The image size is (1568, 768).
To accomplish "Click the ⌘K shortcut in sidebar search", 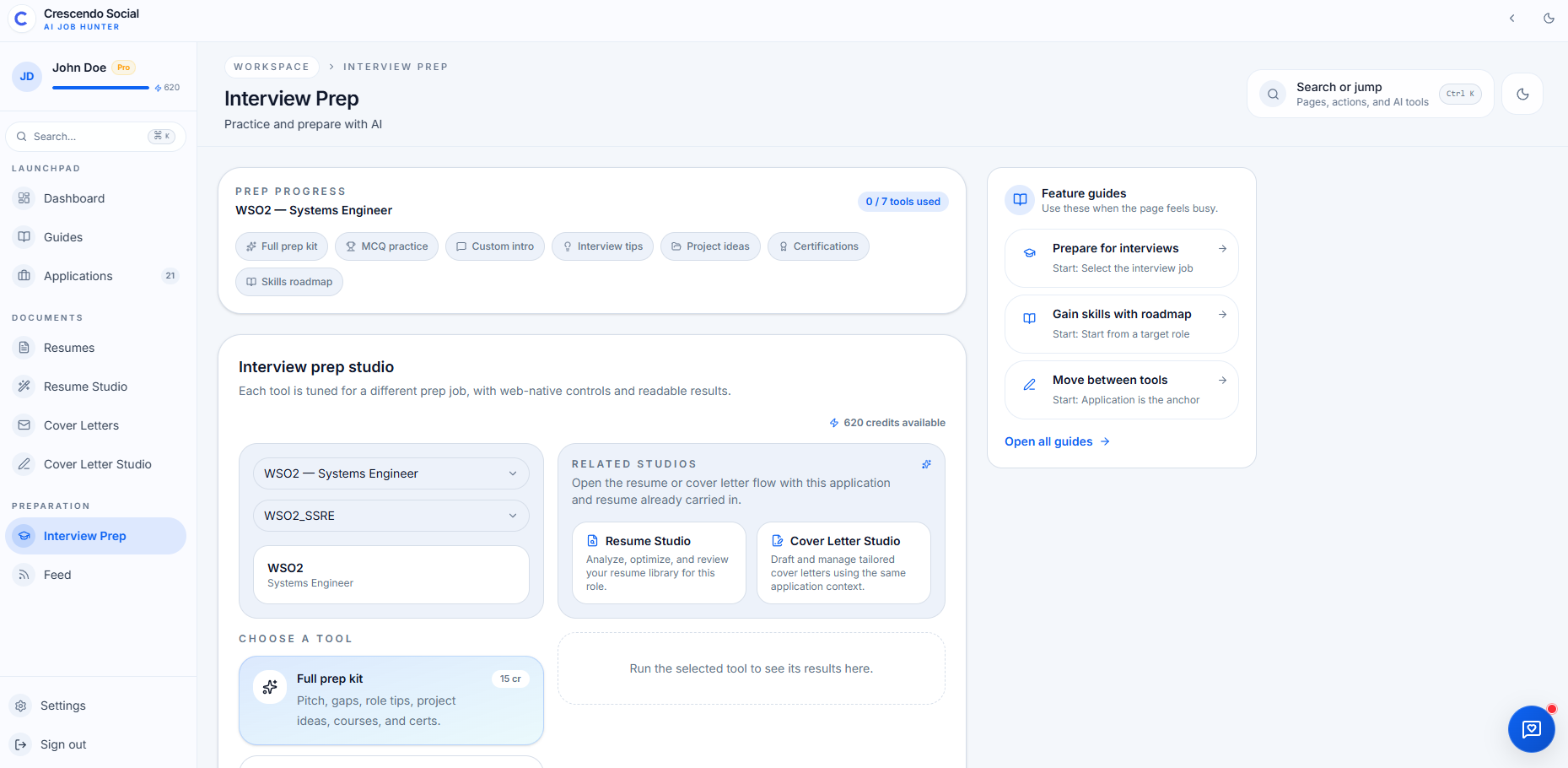I will coord(161,136).
